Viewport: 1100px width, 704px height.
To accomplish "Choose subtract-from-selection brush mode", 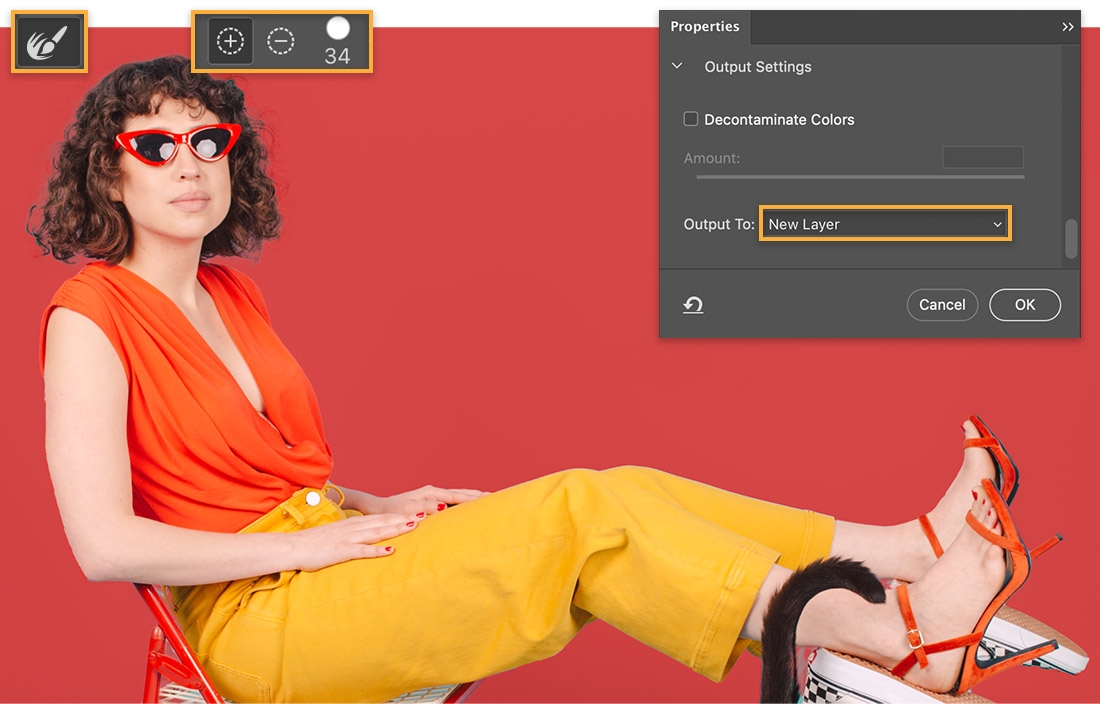I will (281, 41).
